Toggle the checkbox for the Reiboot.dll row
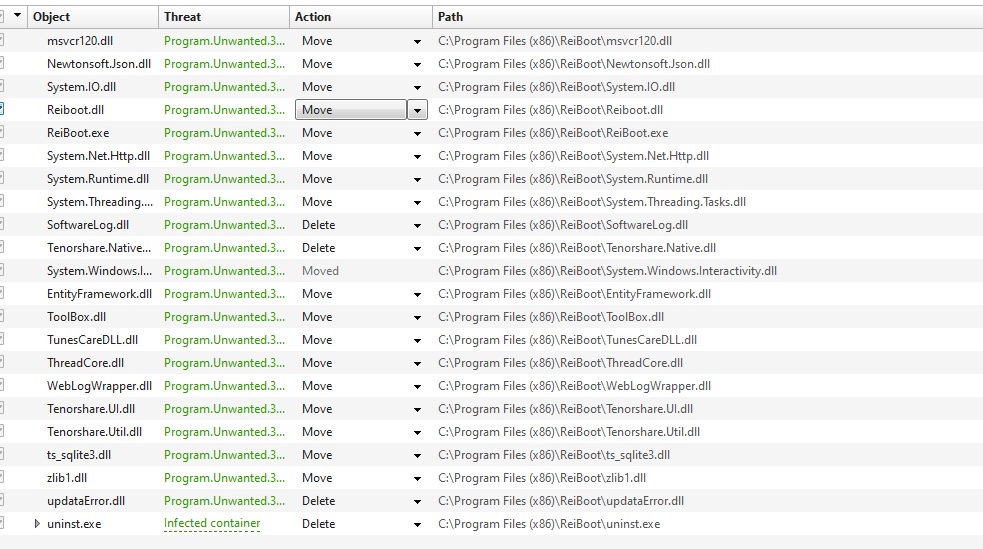This screenshot has width=983, height=549. pyautogui.click(x=2, y=110)
